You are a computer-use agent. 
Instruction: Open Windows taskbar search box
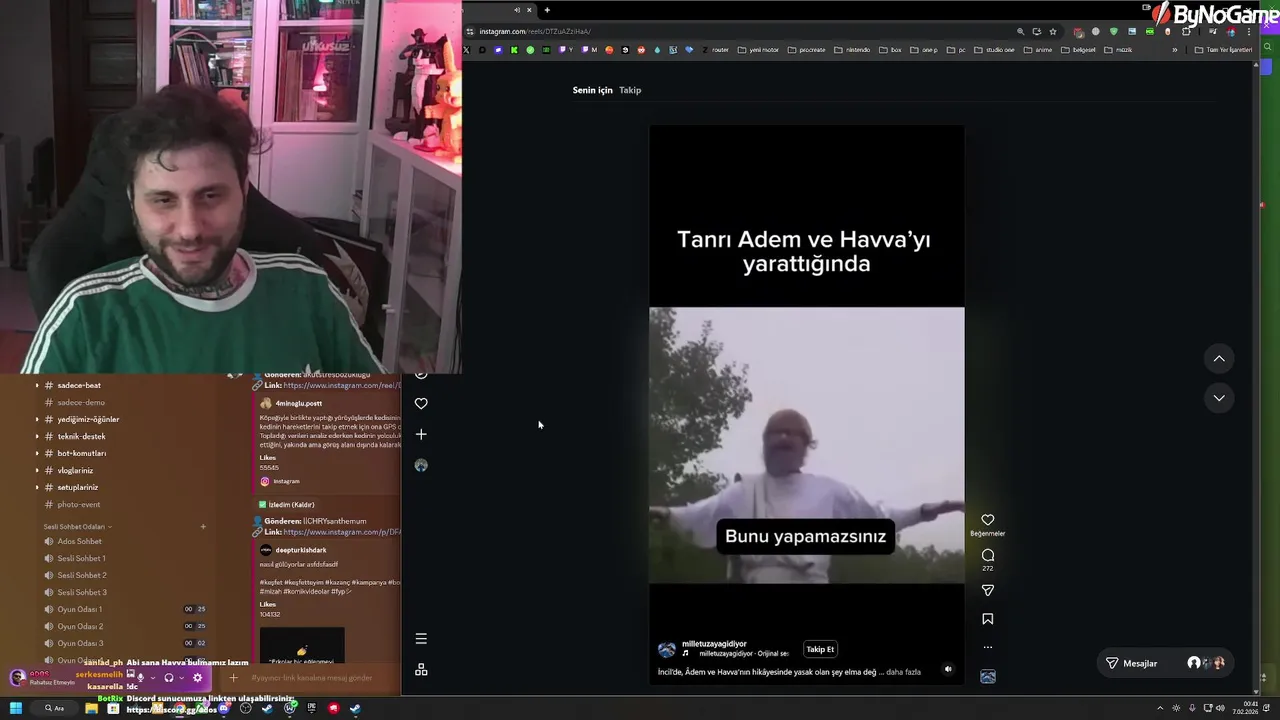54,708
